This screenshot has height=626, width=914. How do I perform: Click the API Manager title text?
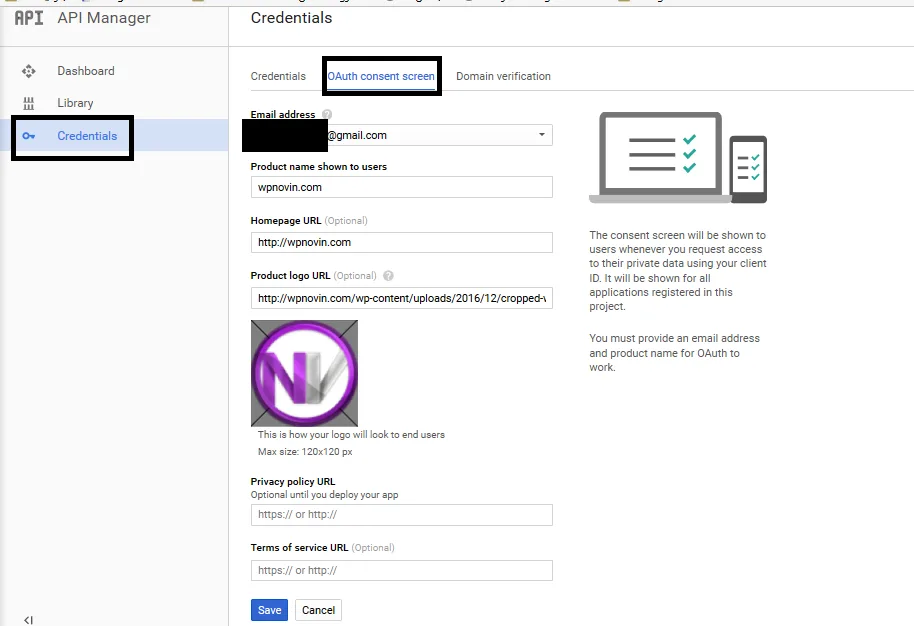point(104,18)
